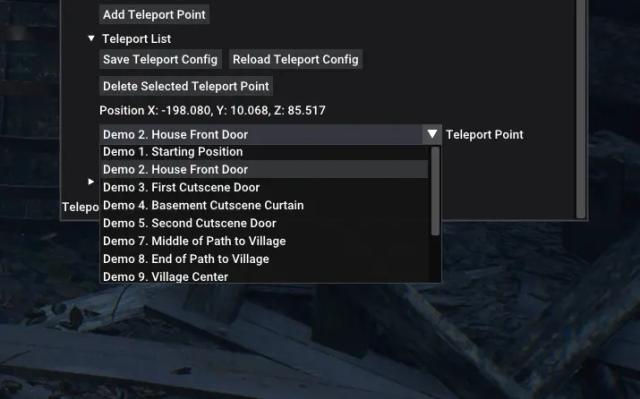
Task: Select Demo 4. Basement Cutscene Curtain
Action: point(264,205)
